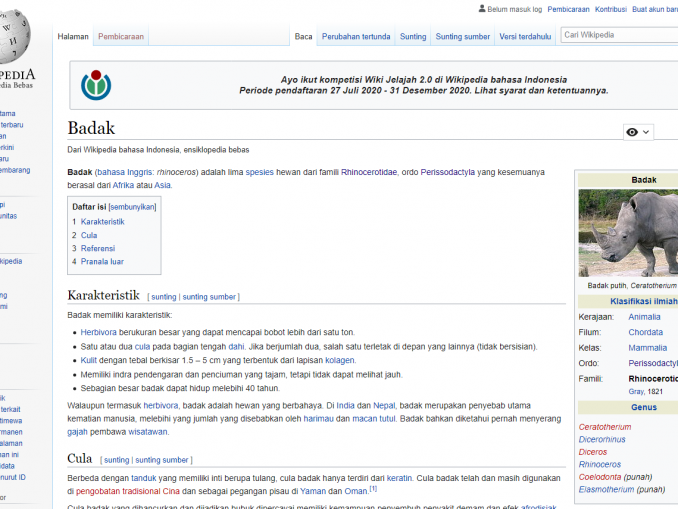Open the Coelodonta genus link
Screen dimensions: 678x509
click(600, 477)
